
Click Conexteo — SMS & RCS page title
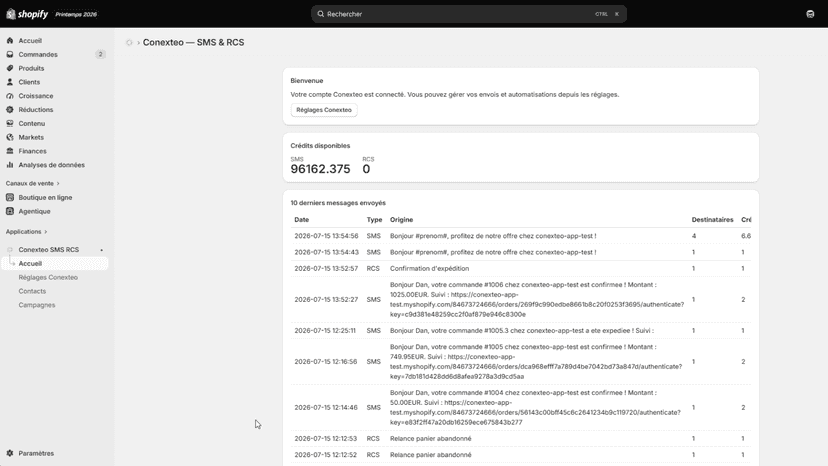coord(193,42)
